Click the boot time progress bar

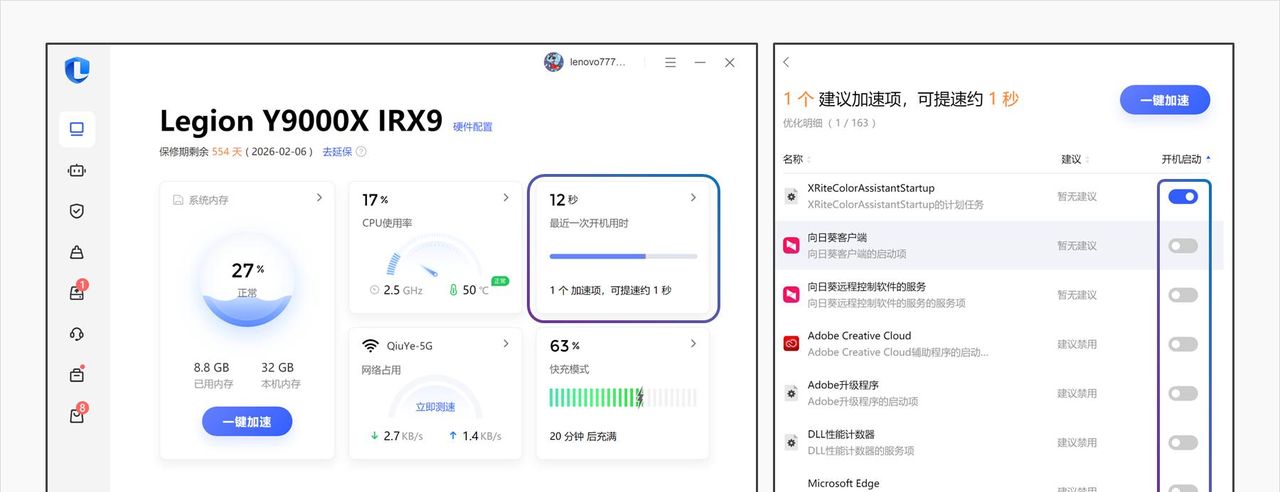[623, 256]
